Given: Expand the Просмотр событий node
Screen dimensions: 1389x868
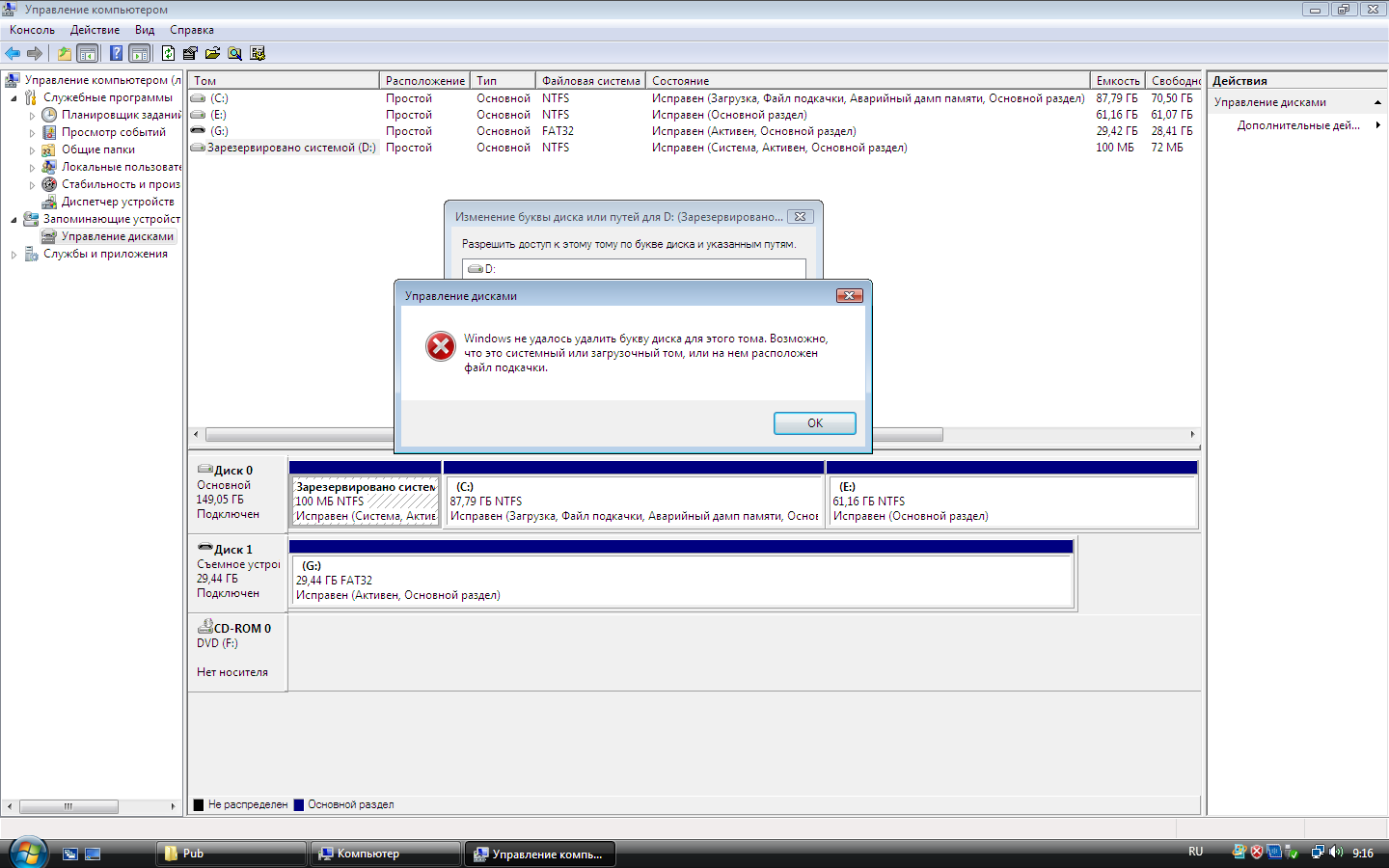Looking at the screenshot, I should coord(32,132).
